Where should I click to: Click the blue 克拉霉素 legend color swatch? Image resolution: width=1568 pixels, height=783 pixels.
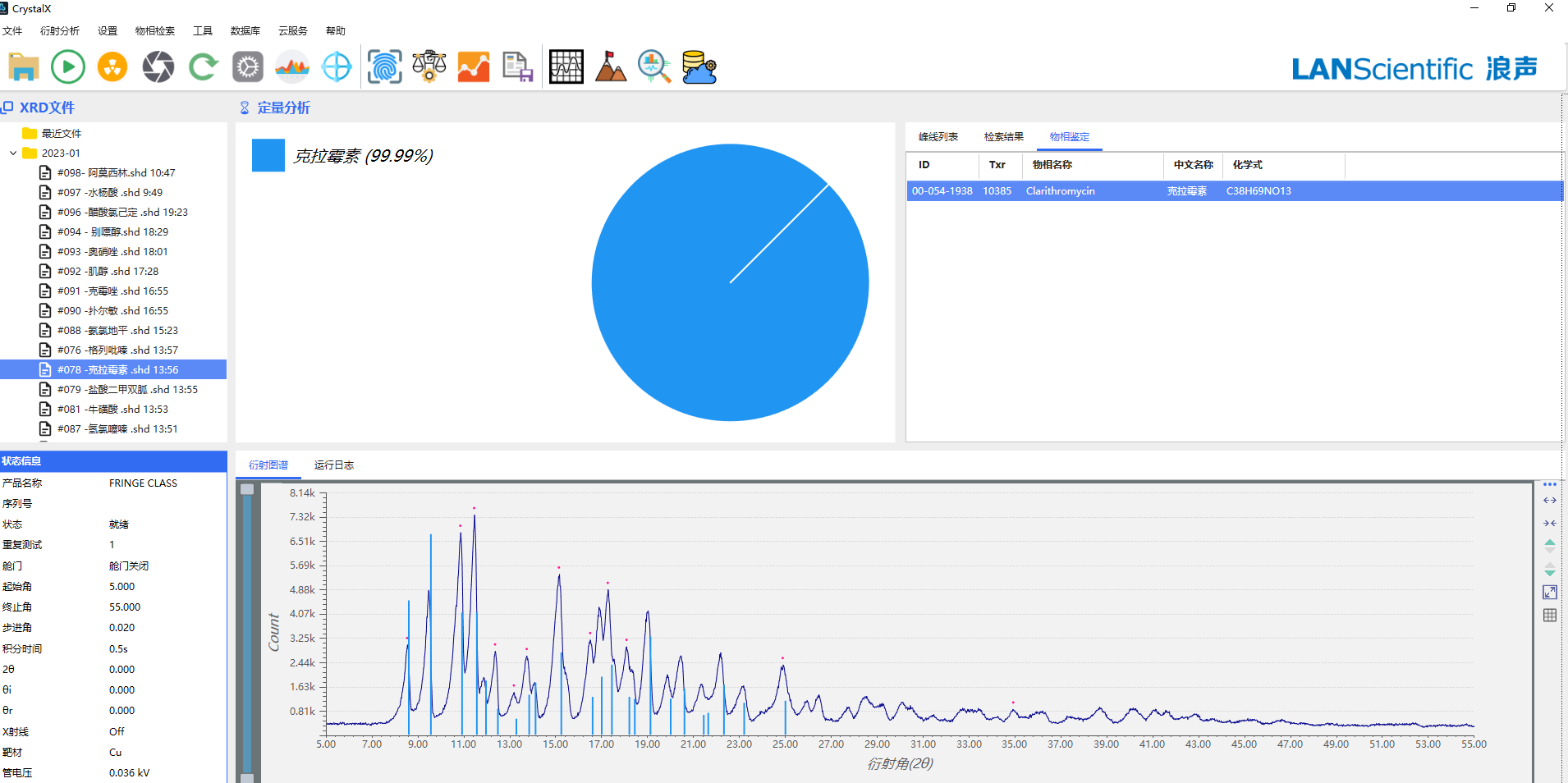pos(268,156)
